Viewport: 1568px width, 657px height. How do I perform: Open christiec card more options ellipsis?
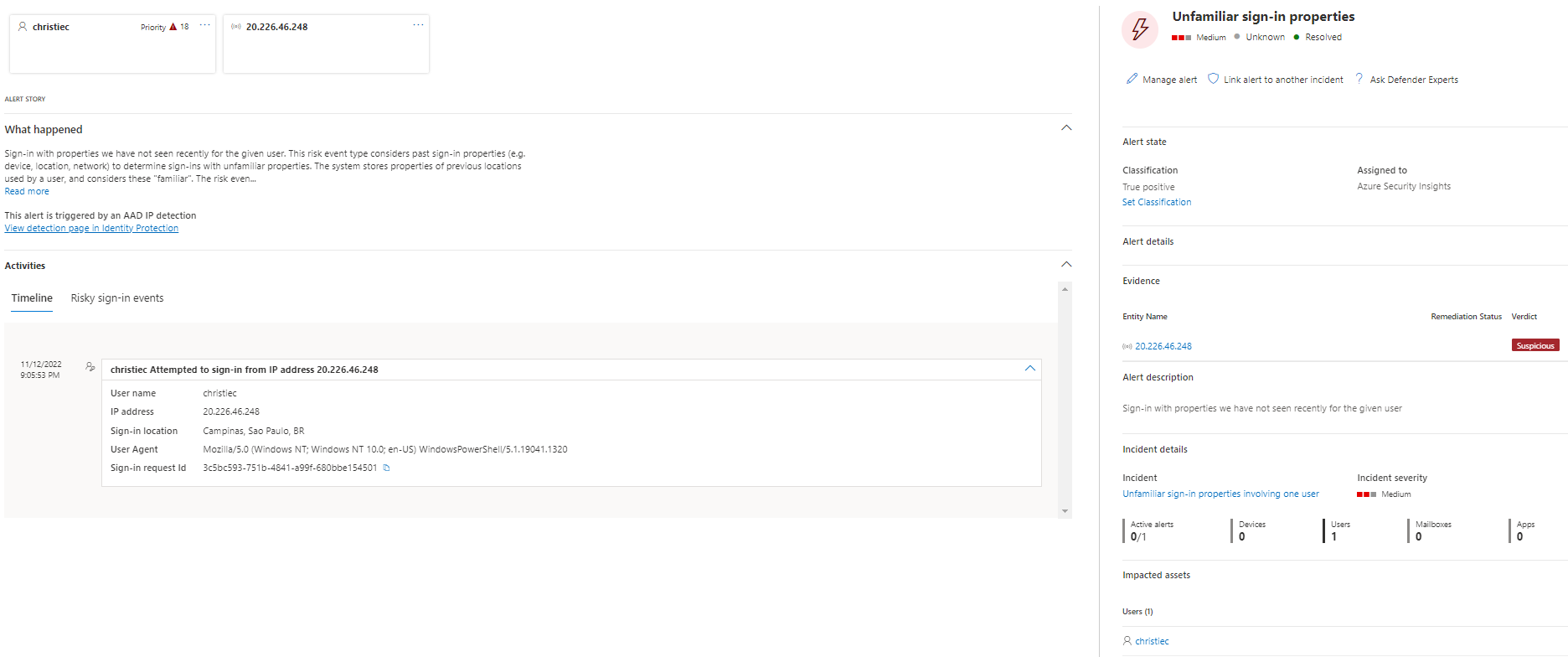(x=204, y=26)
